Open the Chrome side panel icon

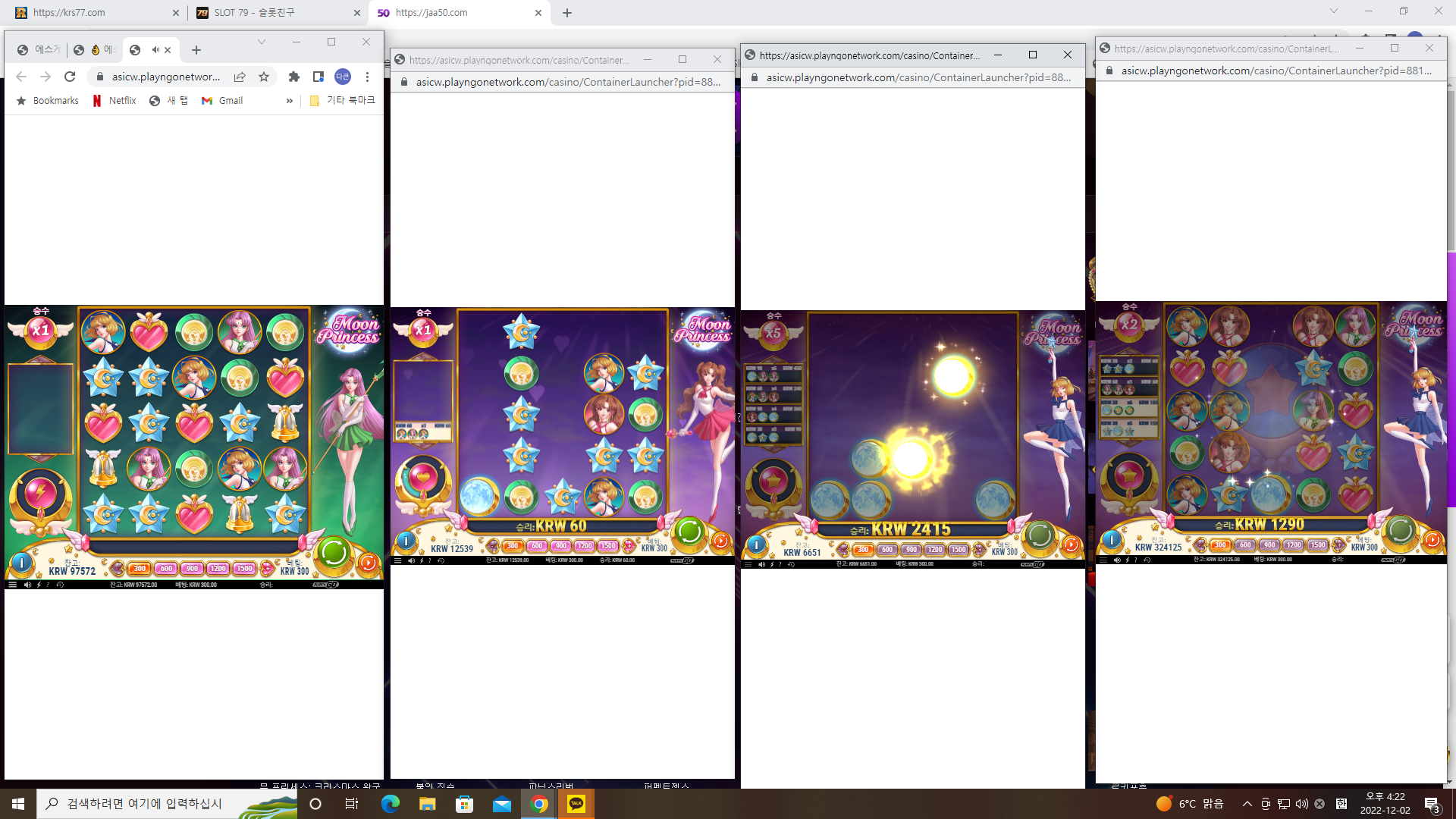coord(318,77)
